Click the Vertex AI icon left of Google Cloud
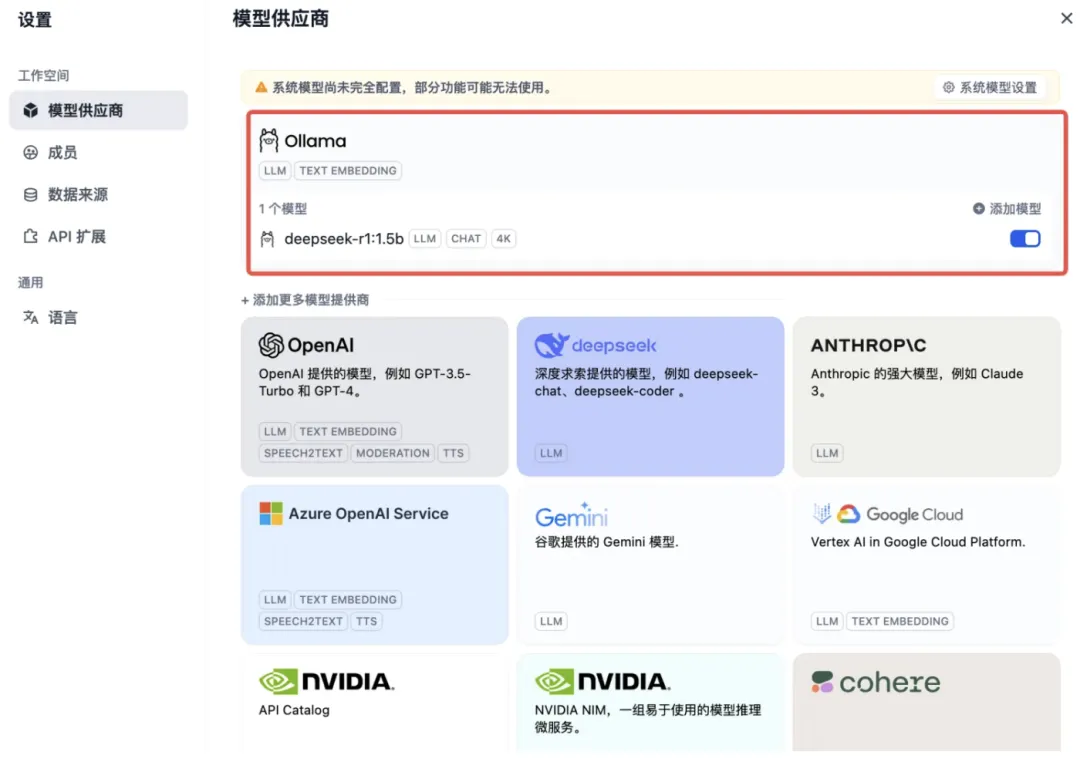Screen dimensions: 1080x762 coord(821,513)
